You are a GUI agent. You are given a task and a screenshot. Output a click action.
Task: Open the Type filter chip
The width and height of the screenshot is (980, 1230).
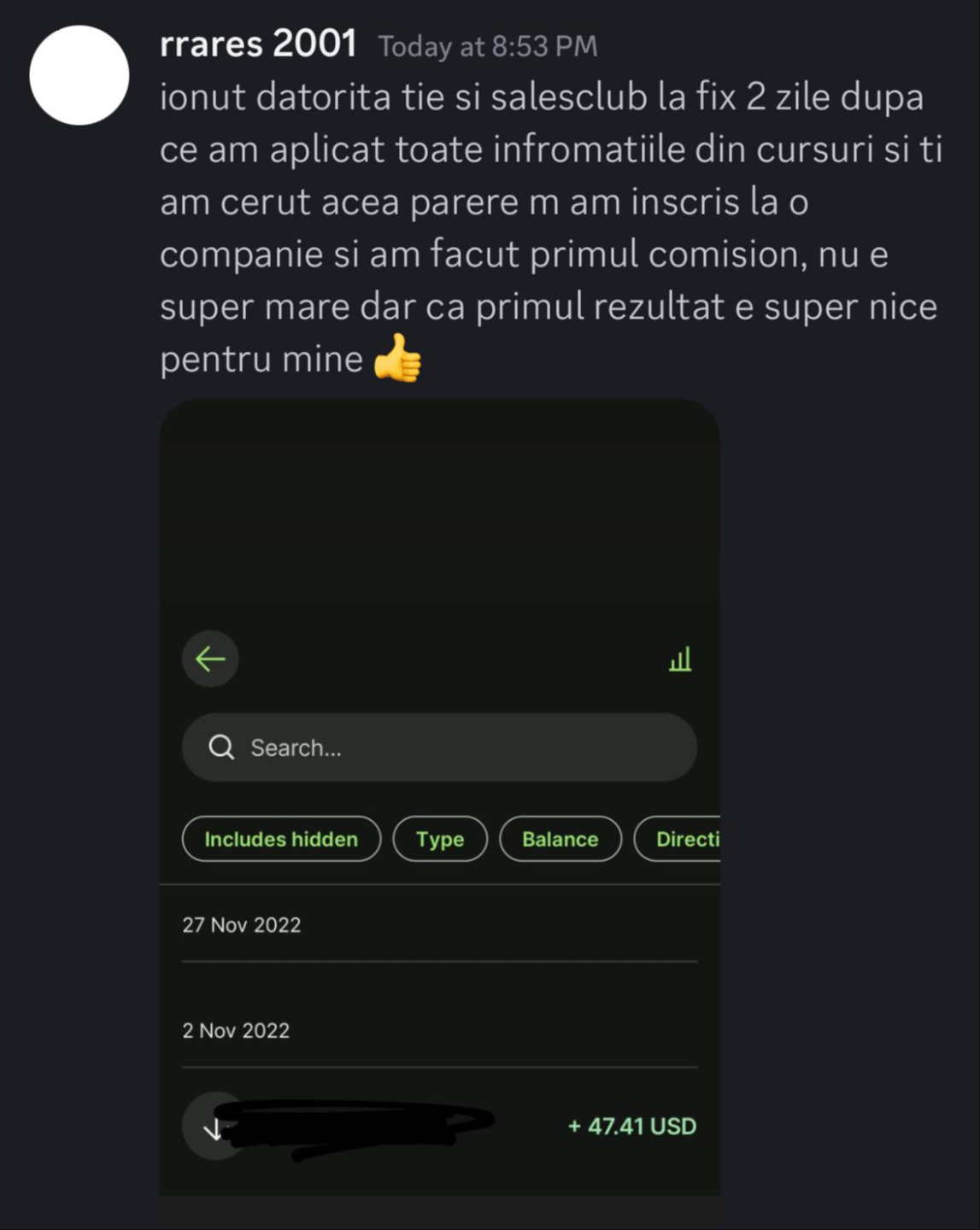pos(440,839)
